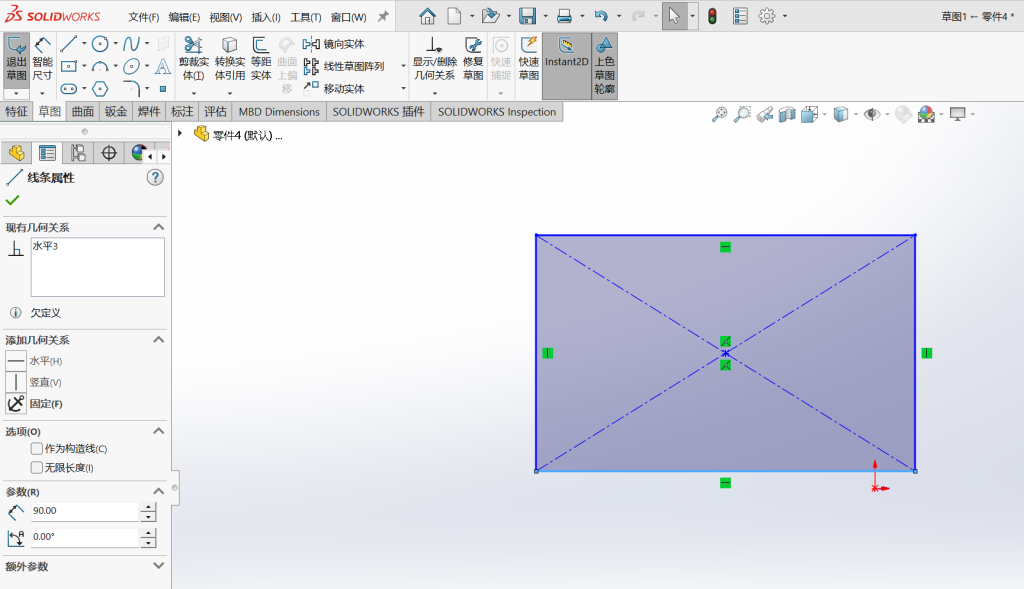
Task: Confirm with the green checkmark button
Action: coord(12,200)
